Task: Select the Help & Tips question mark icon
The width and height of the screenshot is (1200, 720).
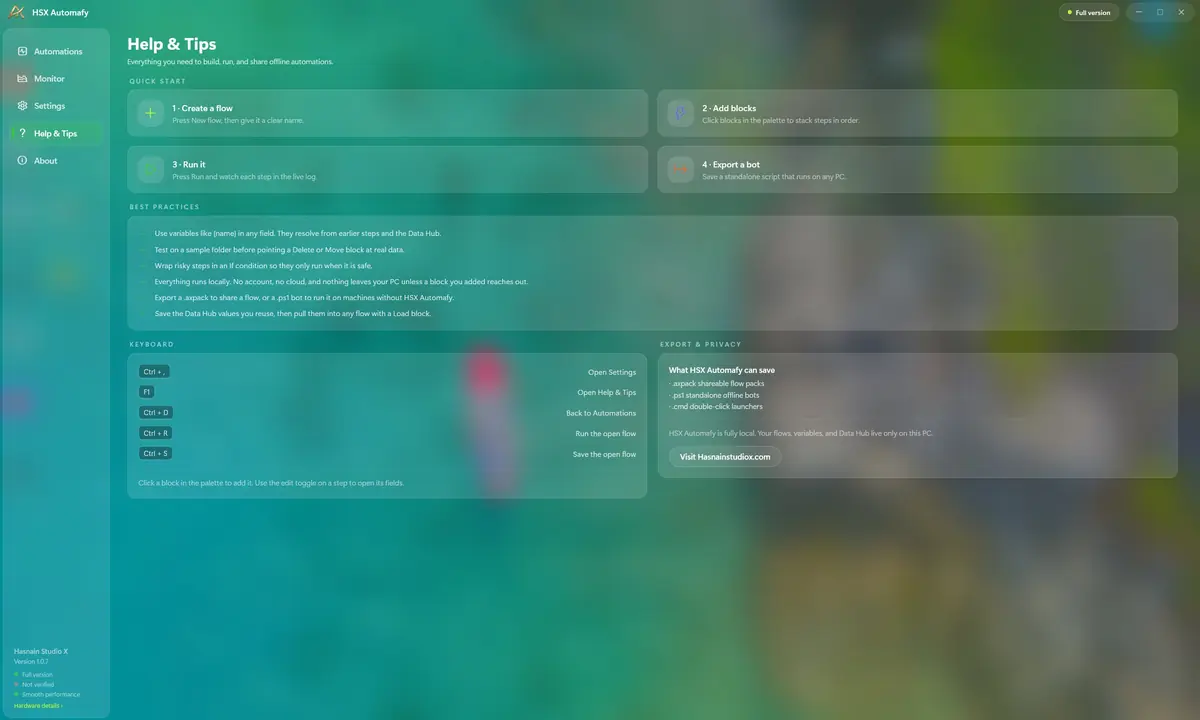Action: (x=22, y=133)
